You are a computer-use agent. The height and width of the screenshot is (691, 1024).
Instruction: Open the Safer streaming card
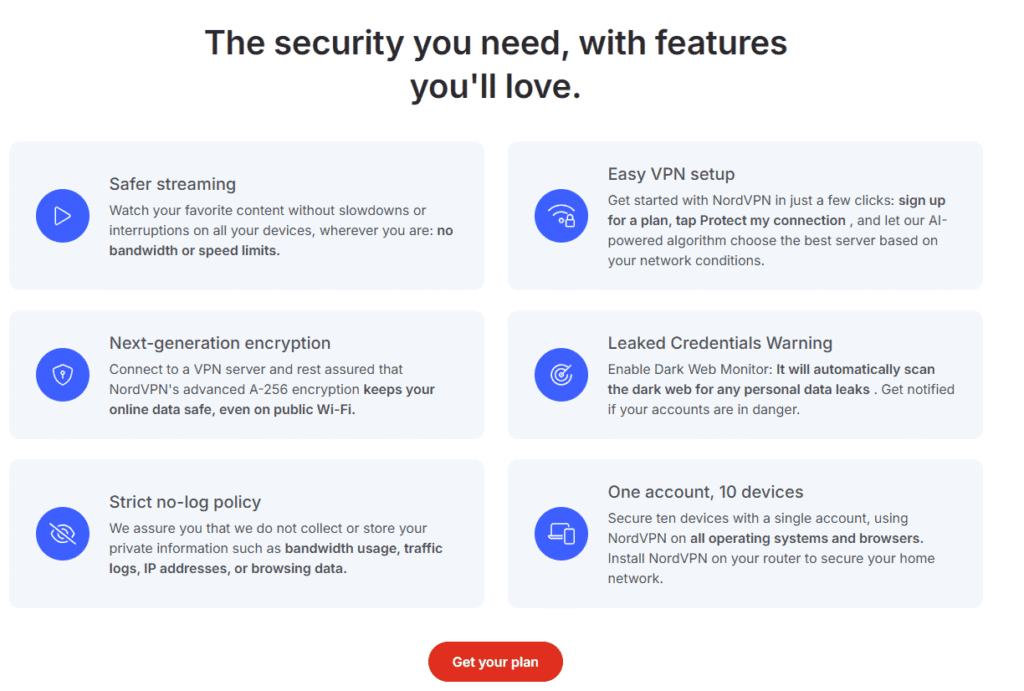(x=246, y=215)
